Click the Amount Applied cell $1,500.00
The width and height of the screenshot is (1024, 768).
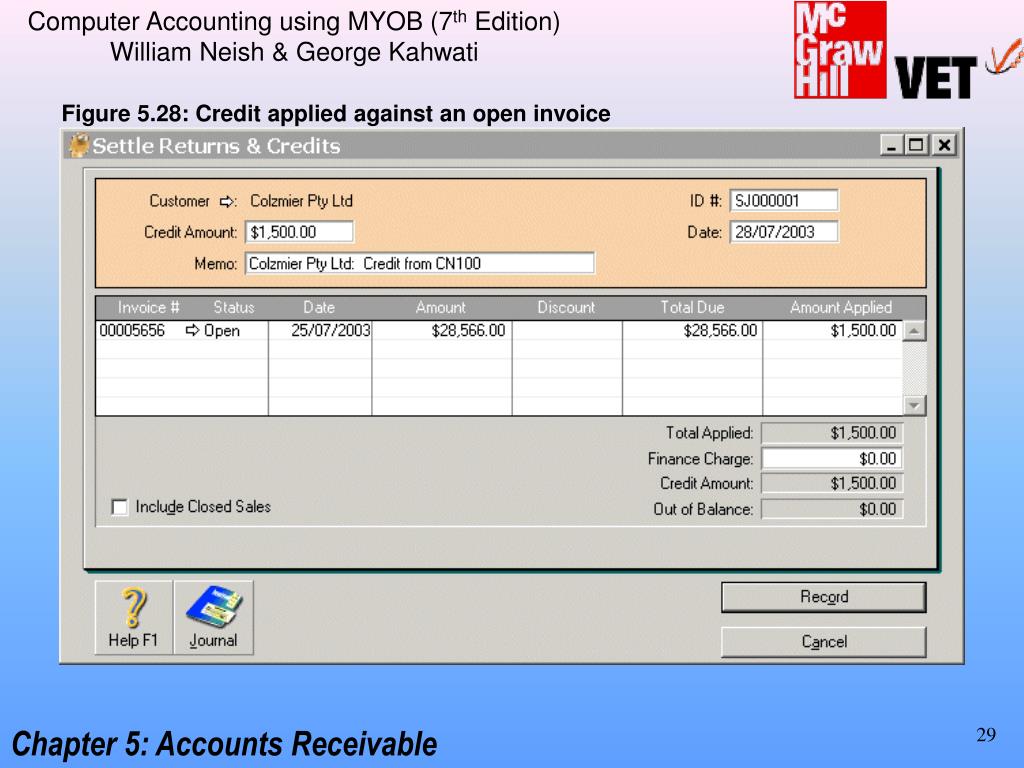pyautogui.click(x=833, y=330)
